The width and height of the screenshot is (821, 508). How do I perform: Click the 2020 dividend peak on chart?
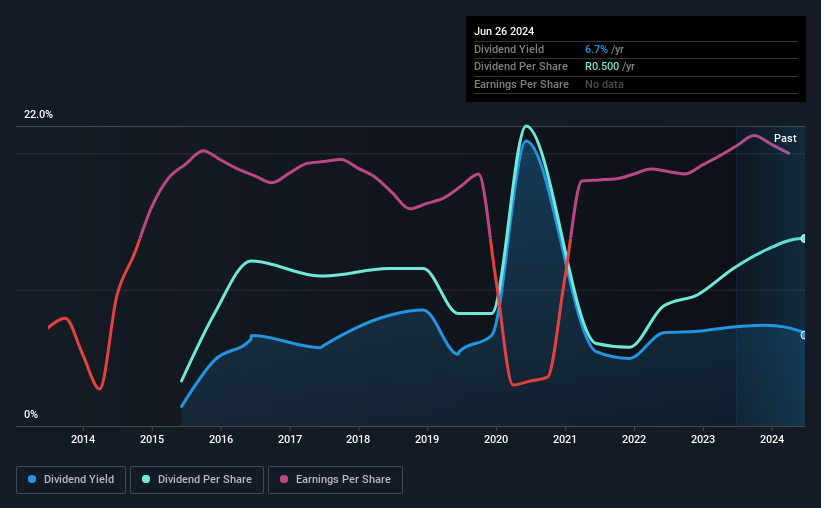pyautogui.click(x=526, y=127)
